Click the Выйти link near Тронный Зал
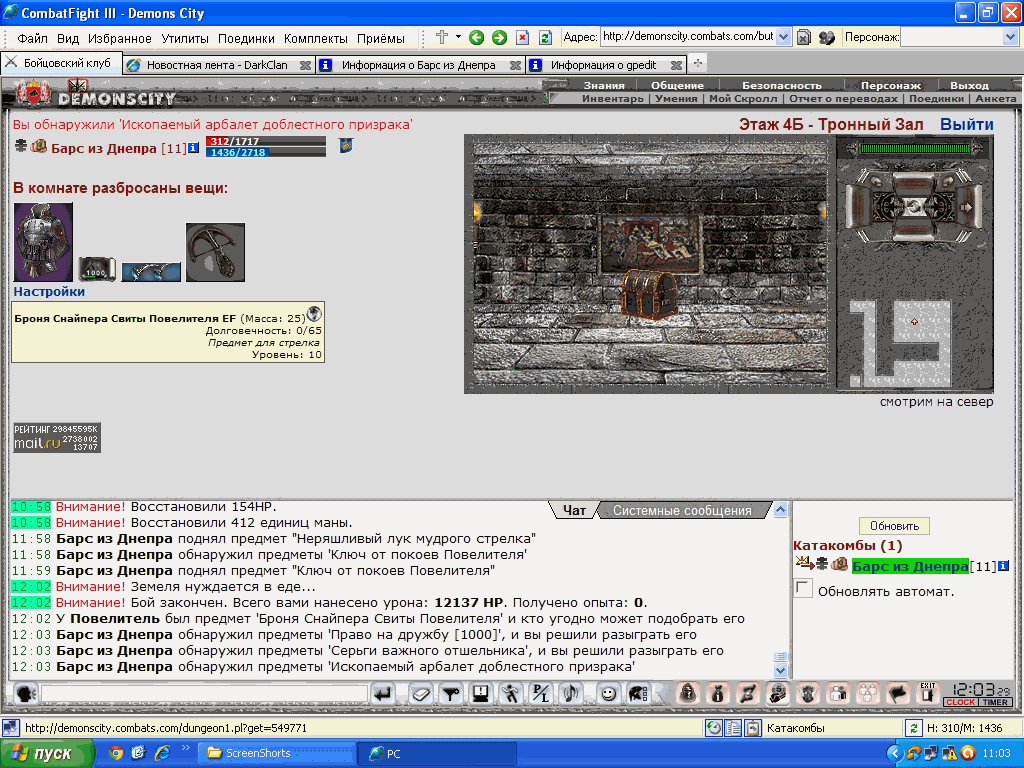1024x768 pixels. pos(967,124)
